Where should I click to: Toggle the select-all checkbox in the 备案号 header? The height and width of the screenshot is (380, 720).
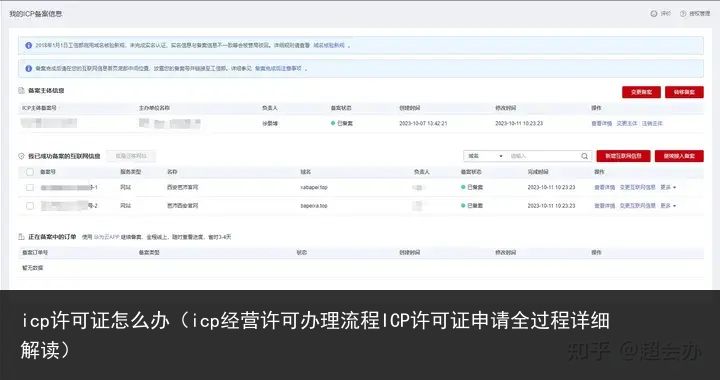30,172
